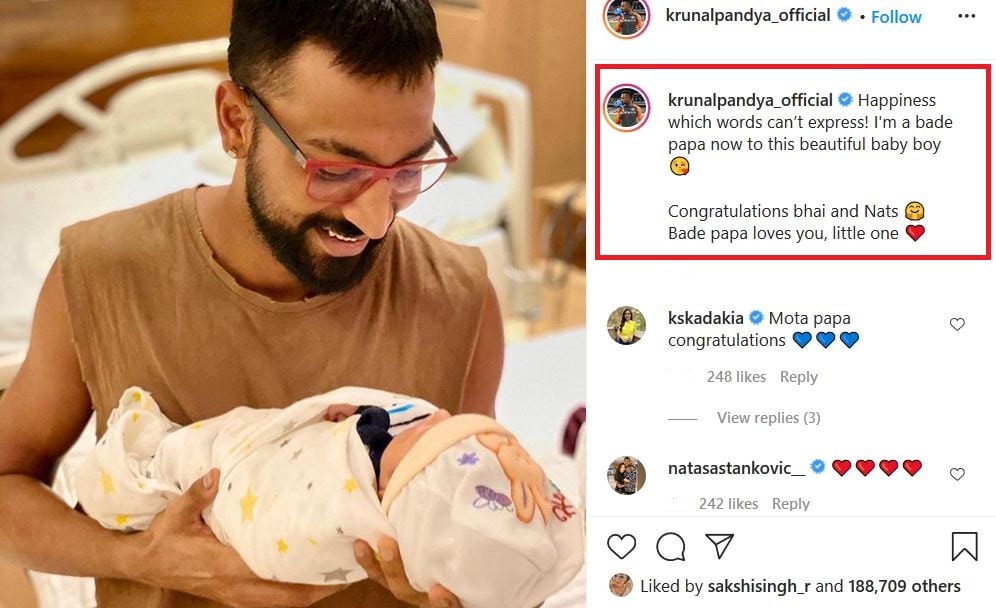The image size is (996, 608).
Task: Reply to kskadakia's comment
Action: click(798, 377)
